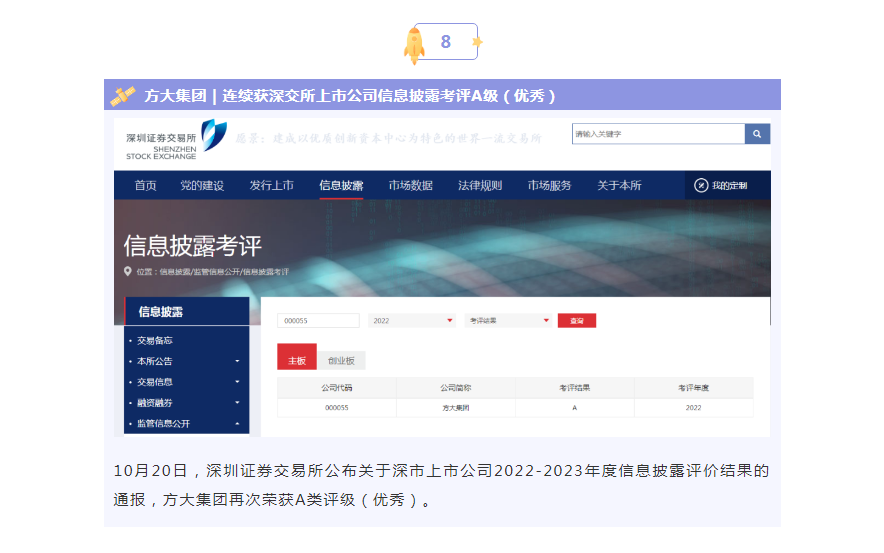Click the 我的定制 compass icon

click(701, 185)
